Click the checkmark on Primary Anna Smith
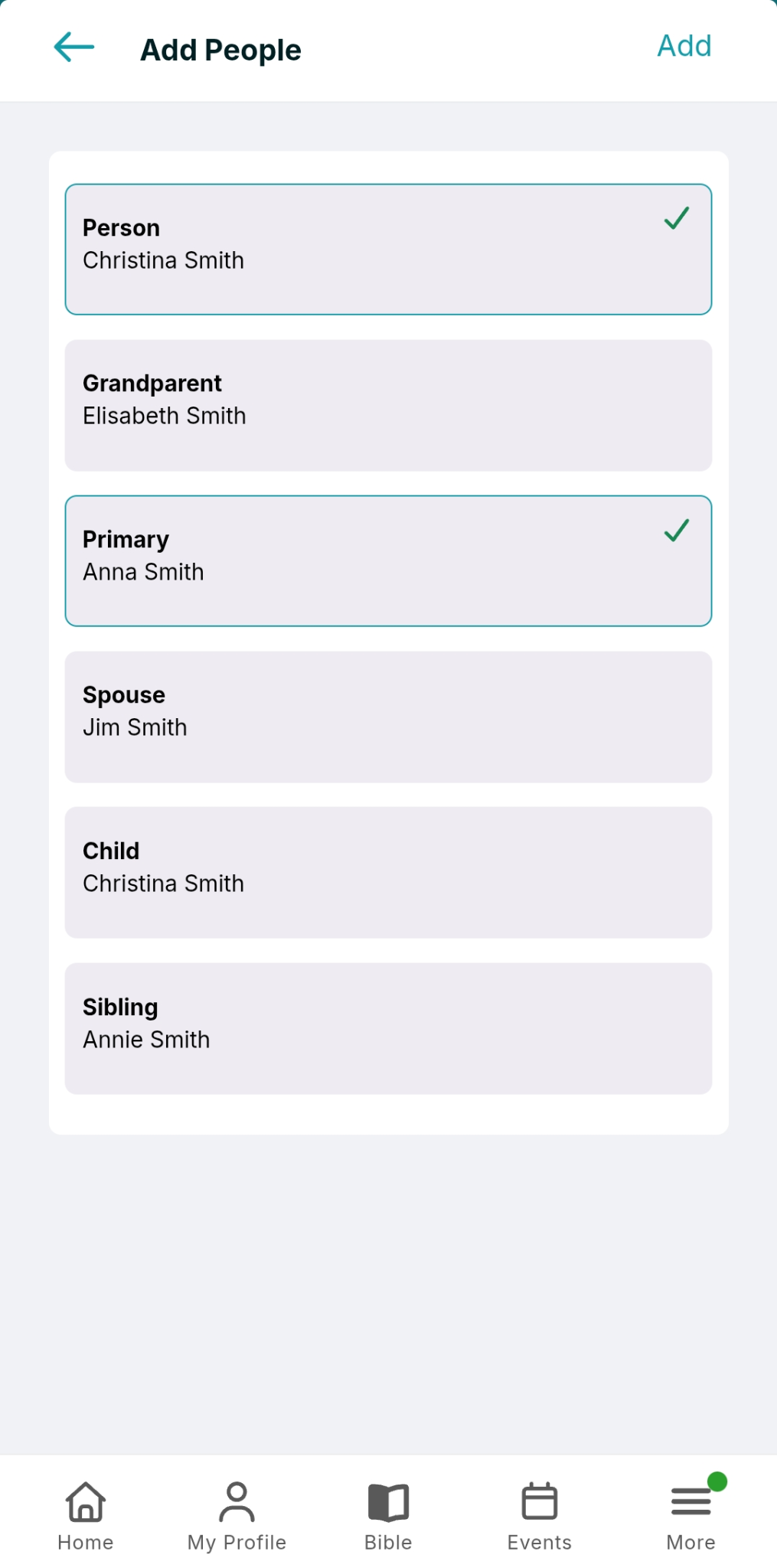777x1568 pixels. coord(677,531)
